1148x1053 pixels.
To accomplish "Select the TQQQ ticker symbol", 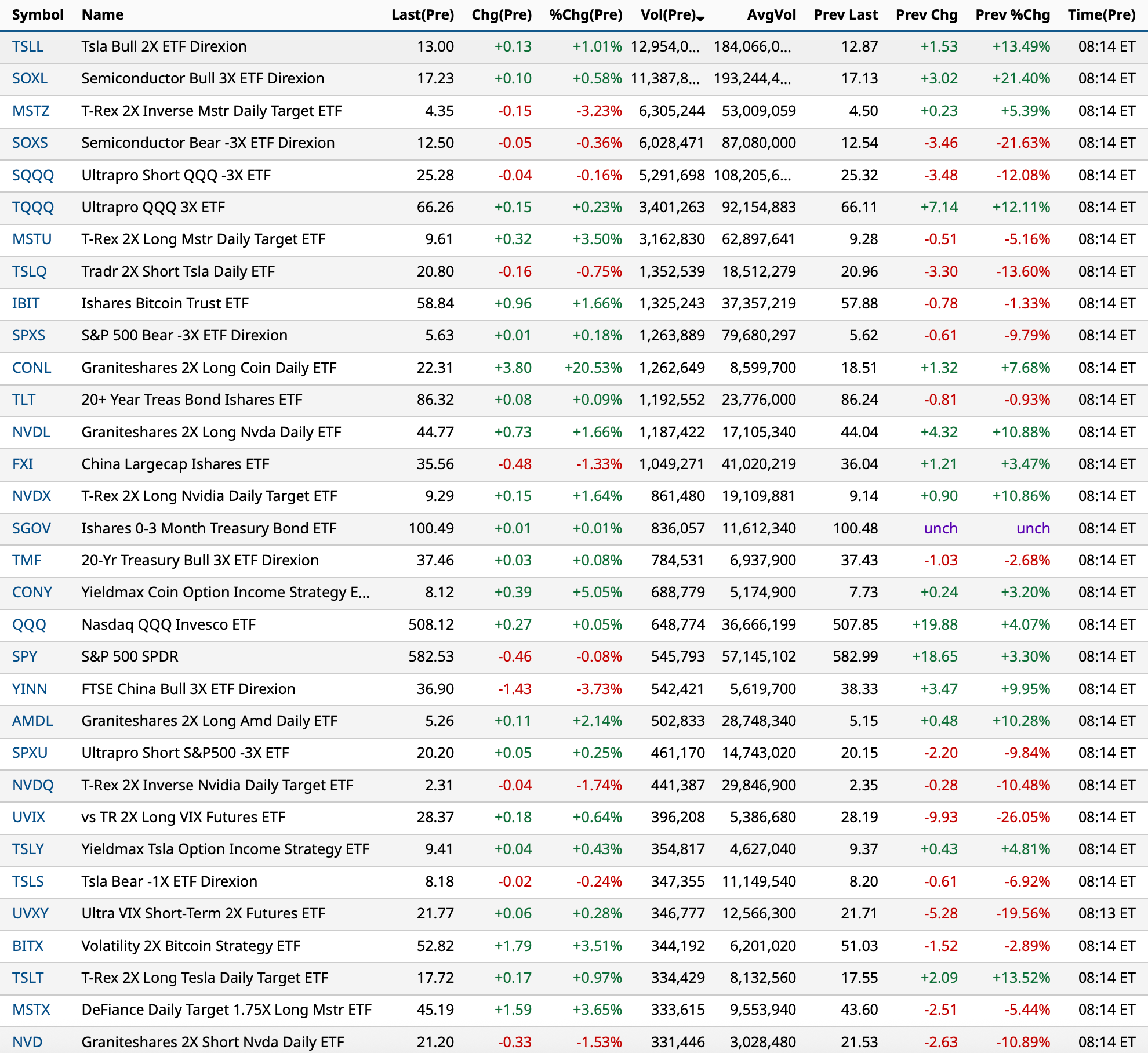I will click(33, 207).
